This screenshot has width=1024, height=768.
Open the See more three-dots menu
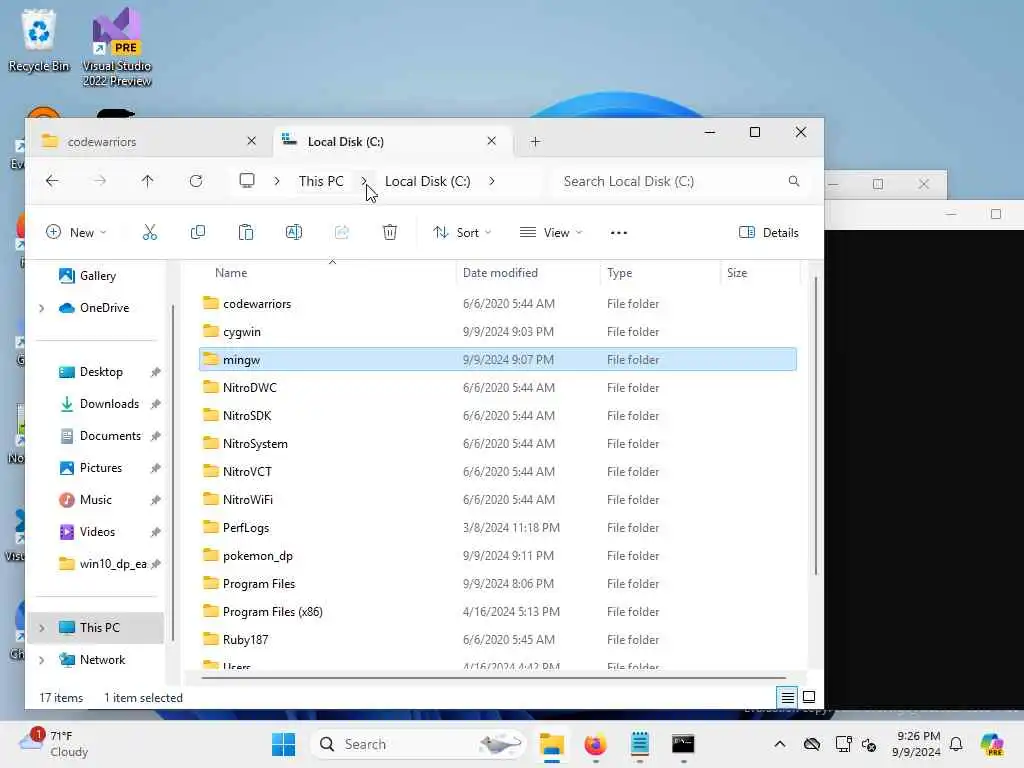click(618, 232)
